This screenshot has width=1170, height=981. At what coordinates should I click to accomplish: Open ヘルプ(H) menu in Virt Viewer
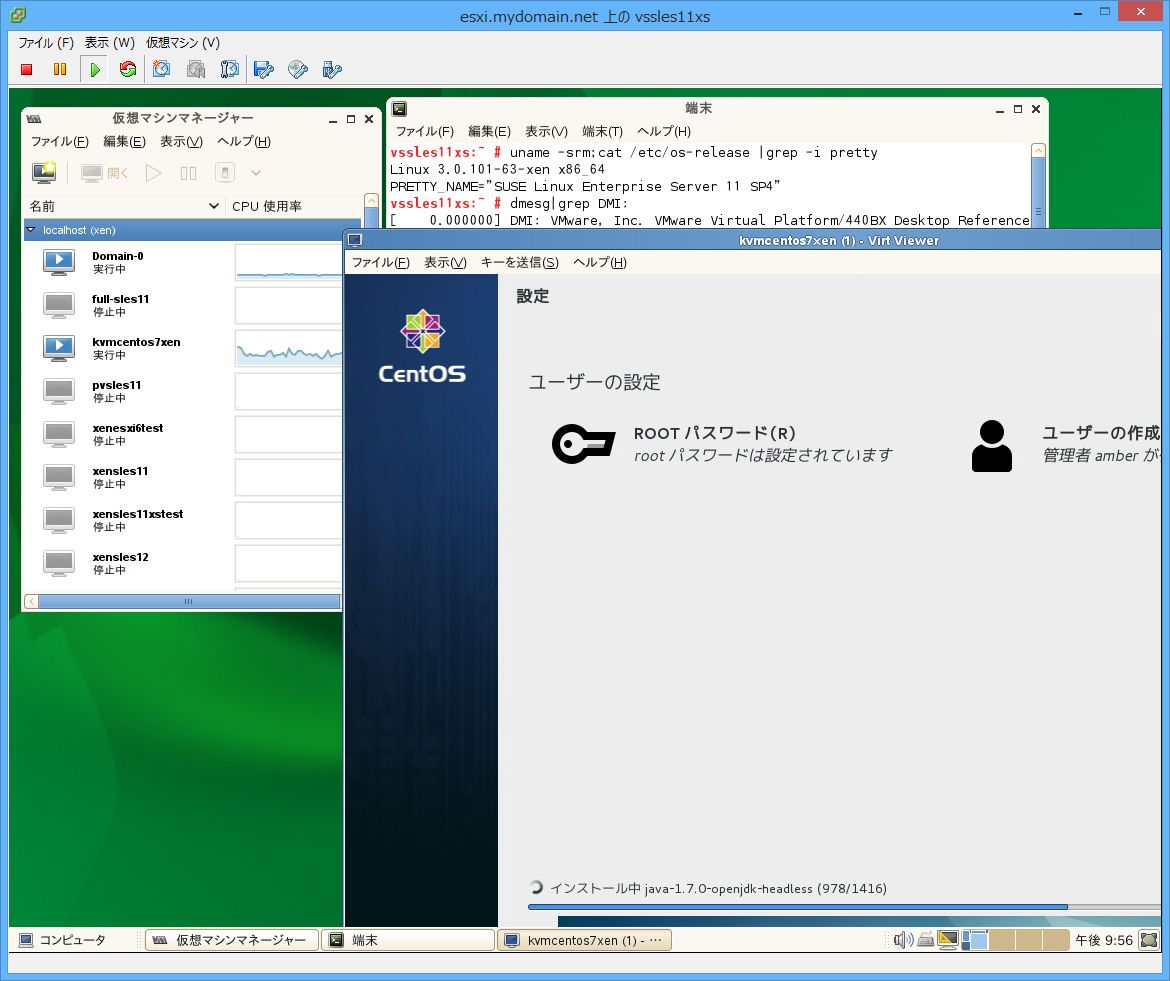[x=600, y=263]
